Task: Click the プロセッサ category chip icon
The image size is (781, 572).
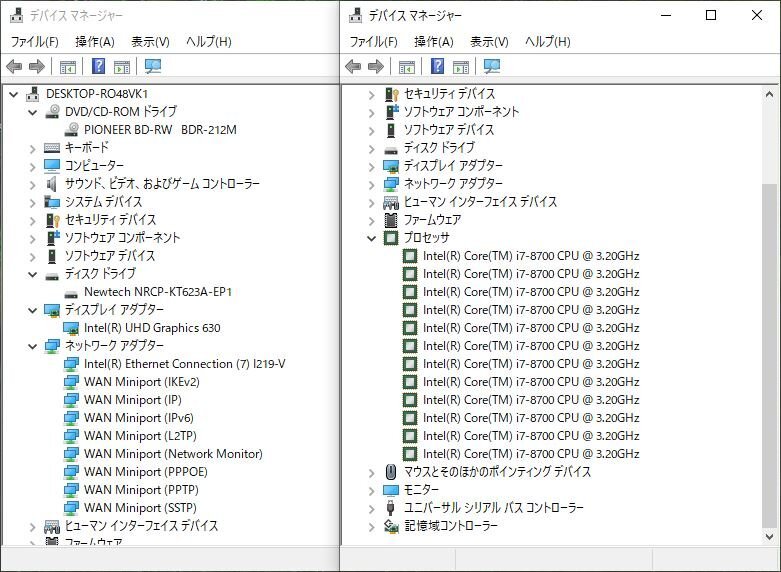Action: (391, 238)
